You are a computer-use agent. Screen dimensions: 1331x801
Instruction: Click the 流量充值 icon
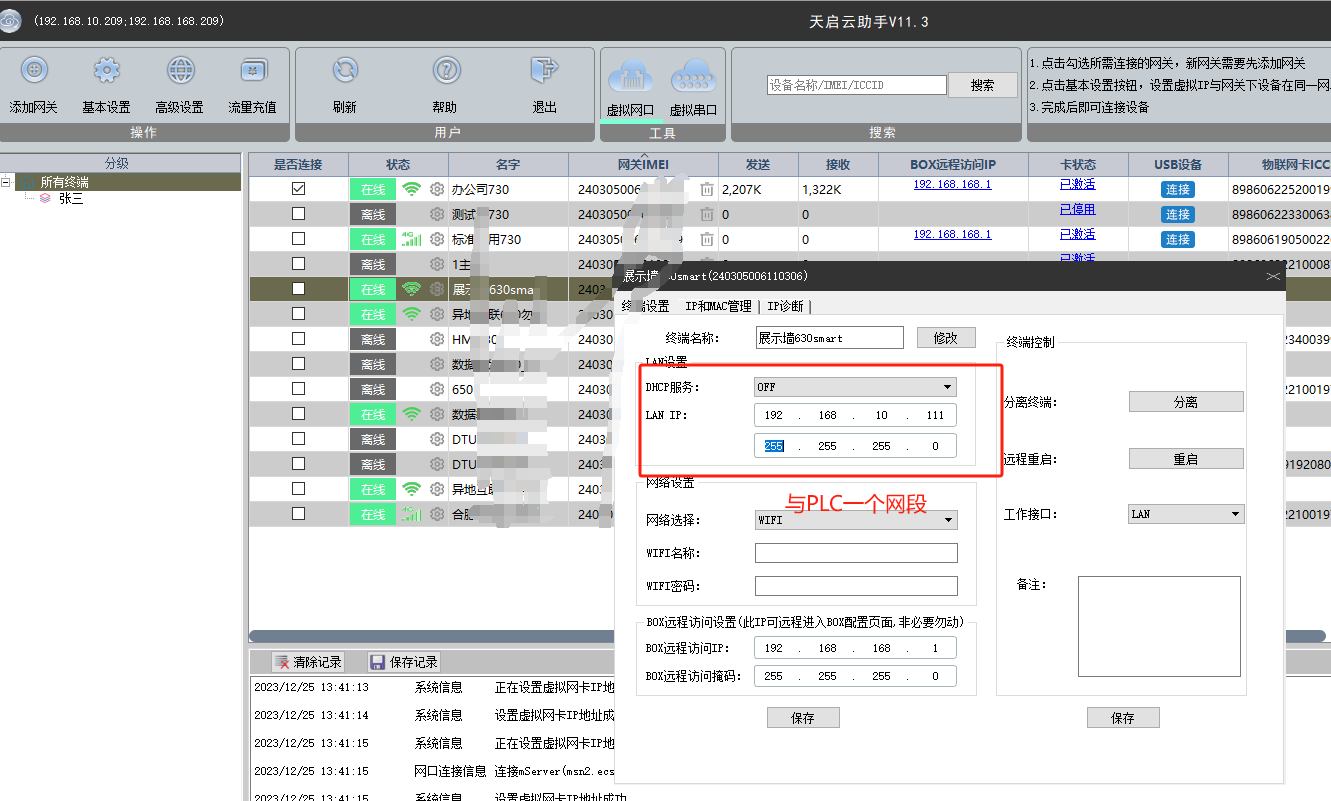[x=252, y=70]
